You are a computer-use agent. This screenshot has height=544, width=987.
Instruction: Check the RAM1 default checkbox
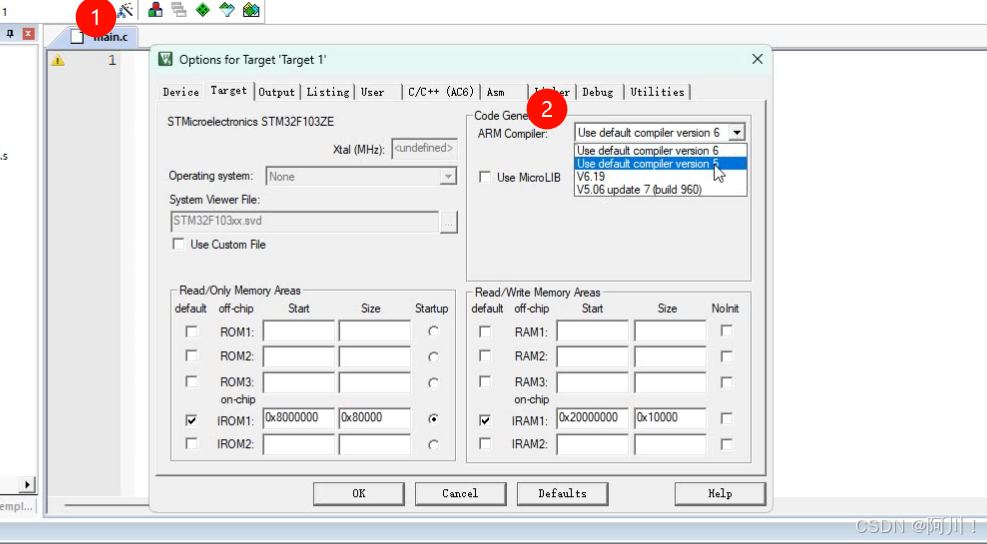pos(485,331)
